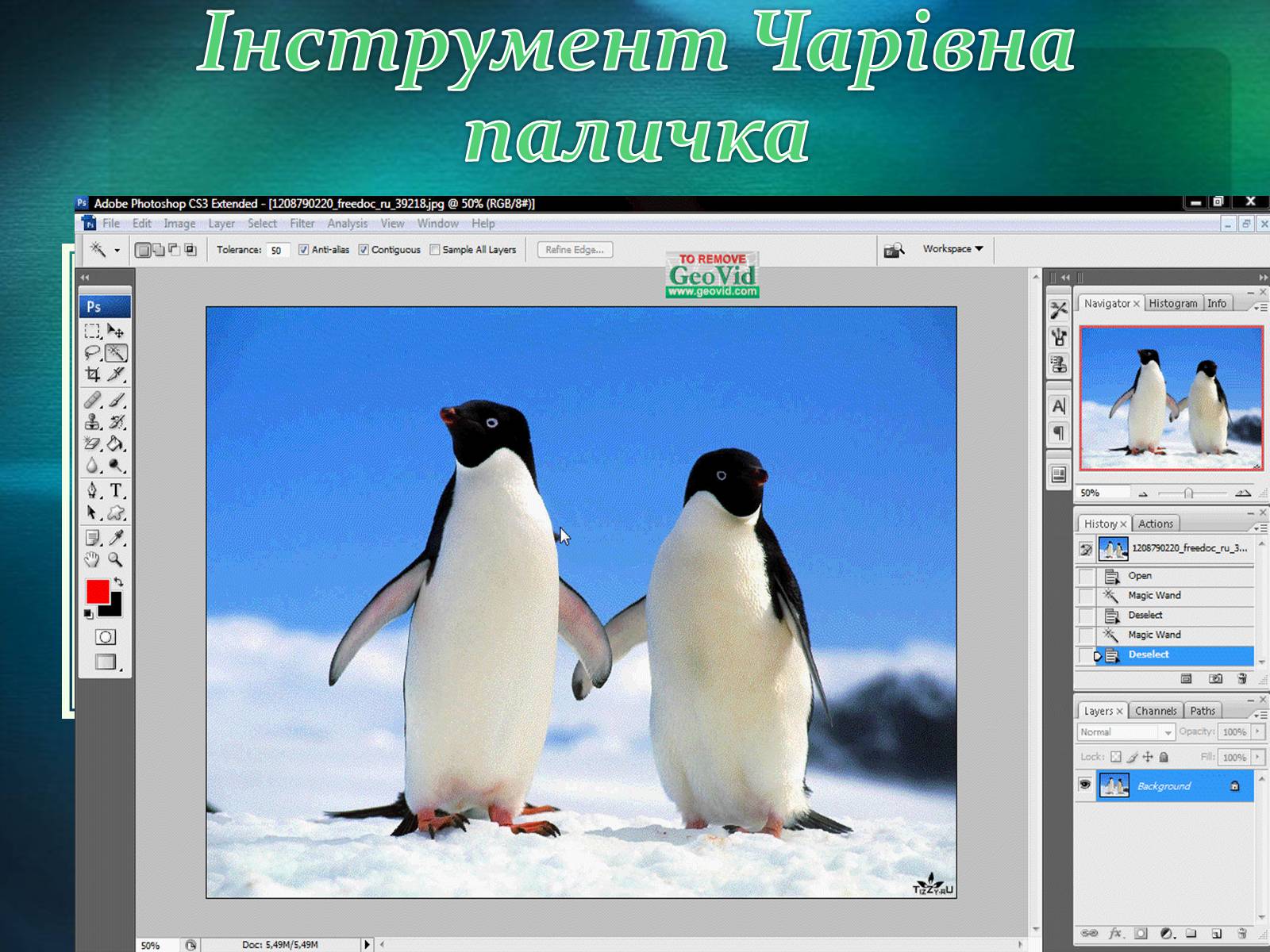1270x952 pixels.
Task: Select the Clone Stamp tool
Action: (x=93, y=422)
